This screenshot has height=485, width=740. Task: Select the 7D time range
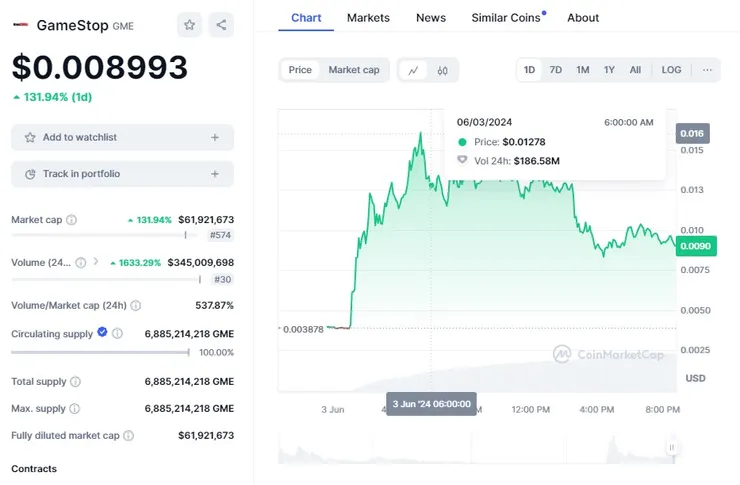556,70
